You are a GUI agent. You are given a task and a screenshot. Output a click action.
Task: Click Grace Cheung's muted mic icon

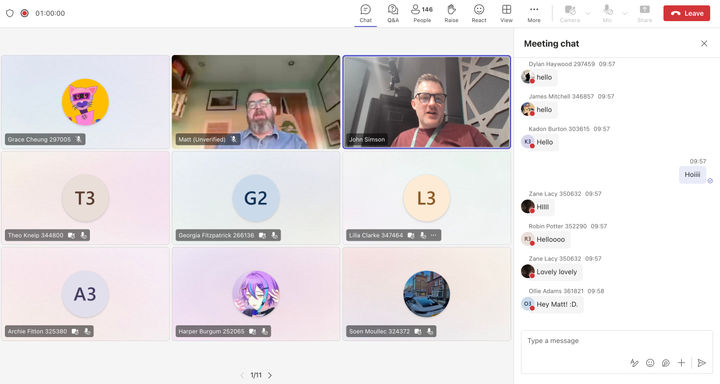coord(79,139)
